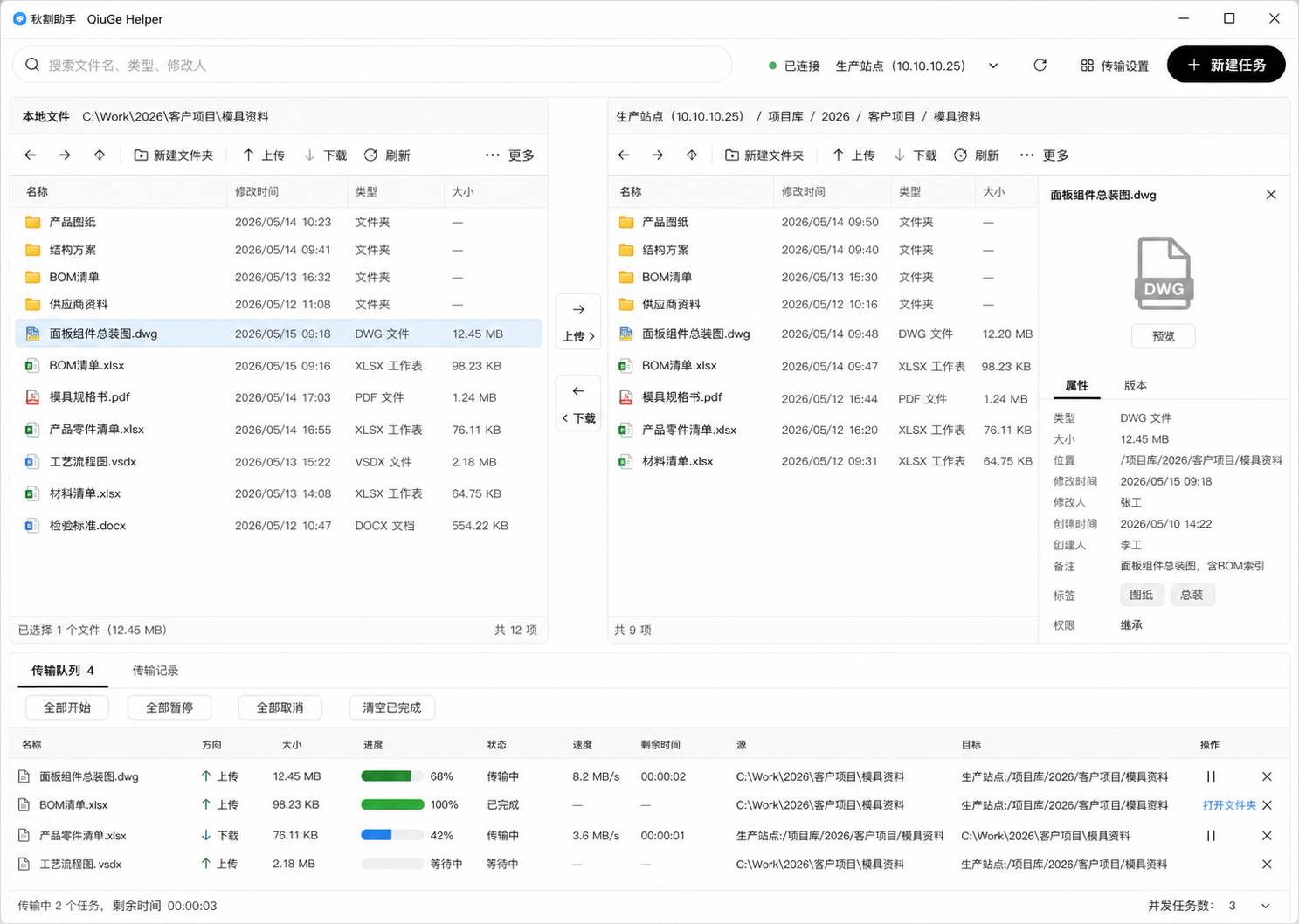This screenshot has width=1299, height=924.
Task: Click 项目库 in remote breadcrumb
Action: point(785,116)
